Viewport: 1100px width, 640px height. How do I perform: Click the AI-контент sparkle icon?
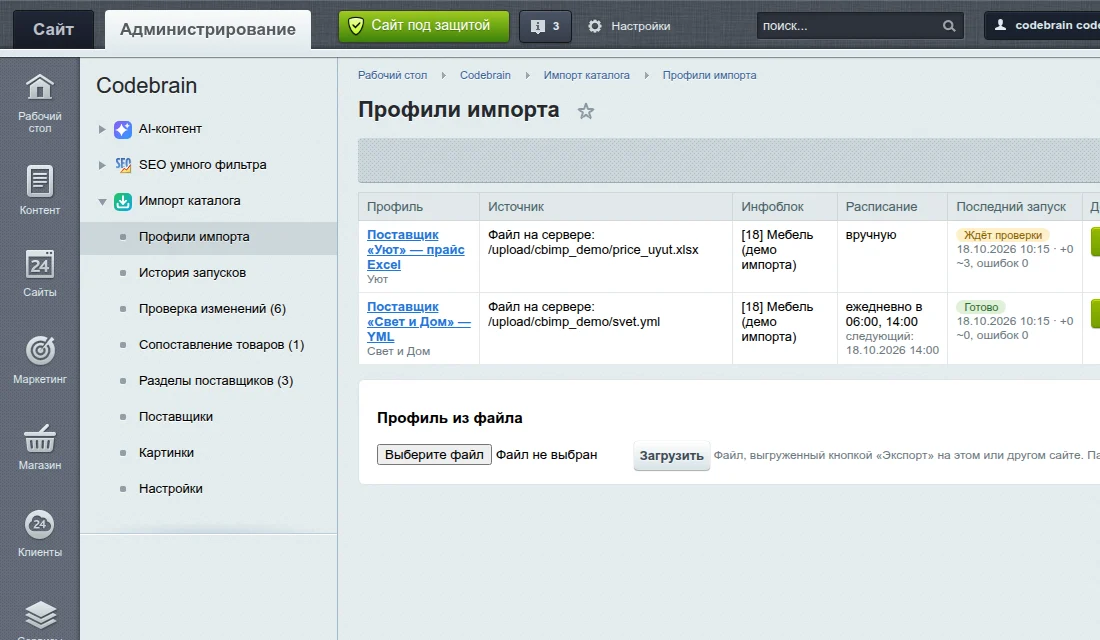point(123,129)
